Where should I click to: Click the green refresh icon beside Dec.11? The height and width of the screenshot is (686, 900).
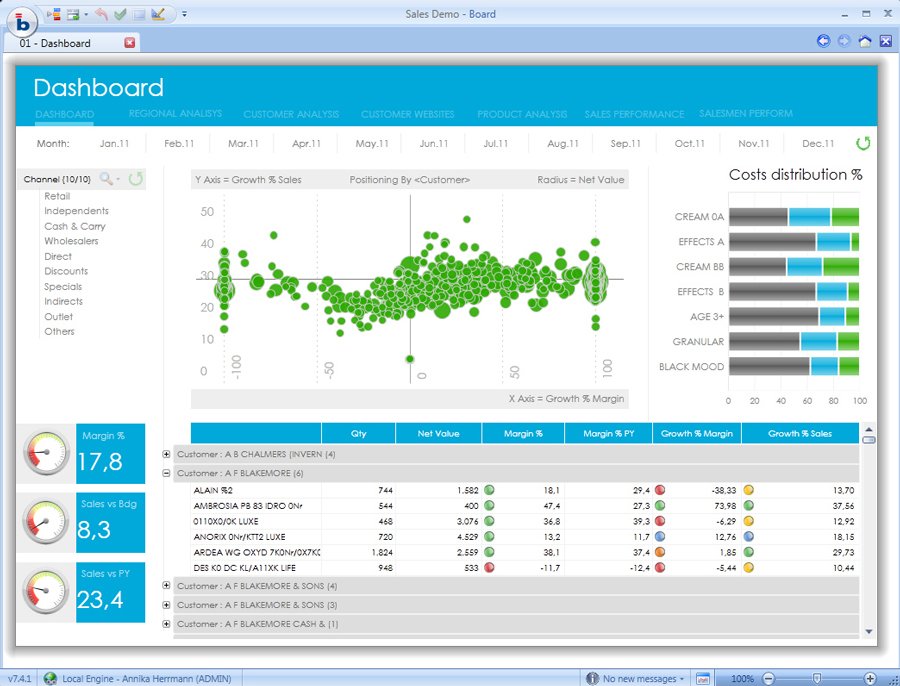[x=863, y=143]
